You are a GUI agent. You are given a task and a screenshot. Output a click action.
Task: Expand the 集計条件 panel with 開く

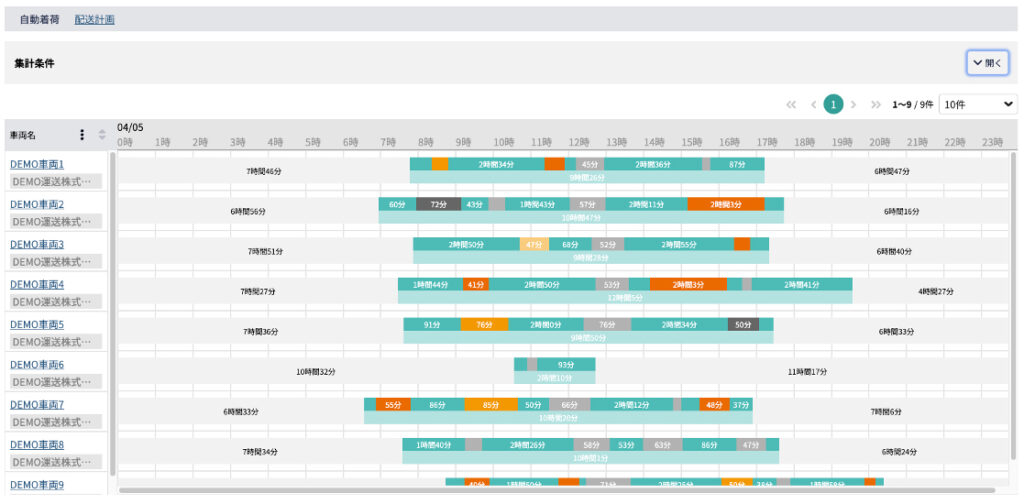(x=987, y=62)
